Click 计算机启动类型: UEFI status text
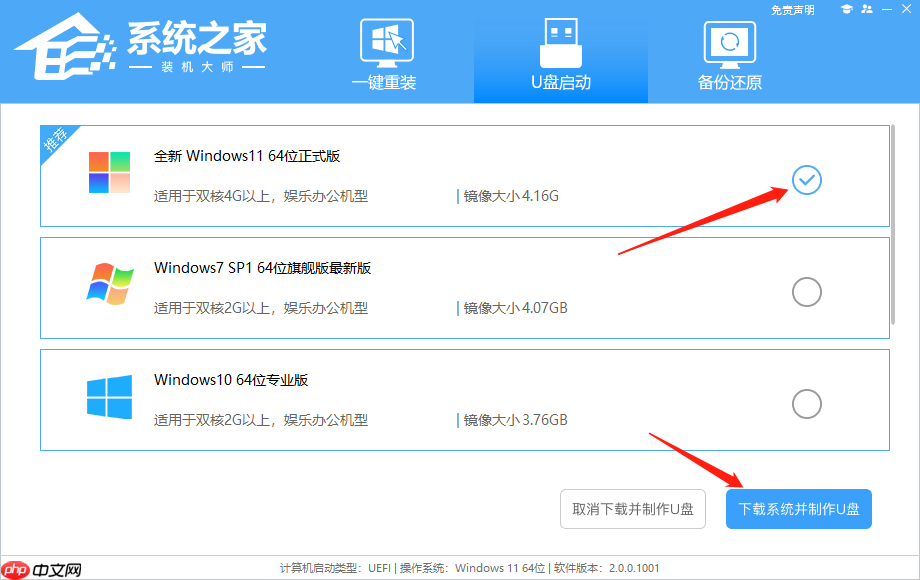 (x=335, y=568)
